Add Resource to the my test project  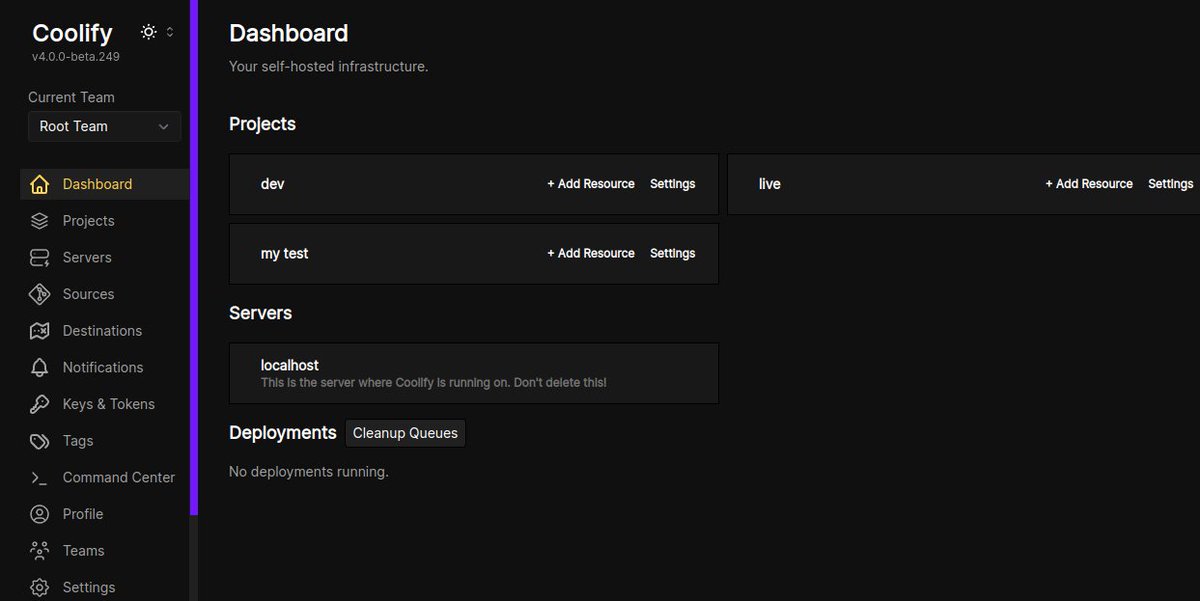tap(591, 254)
